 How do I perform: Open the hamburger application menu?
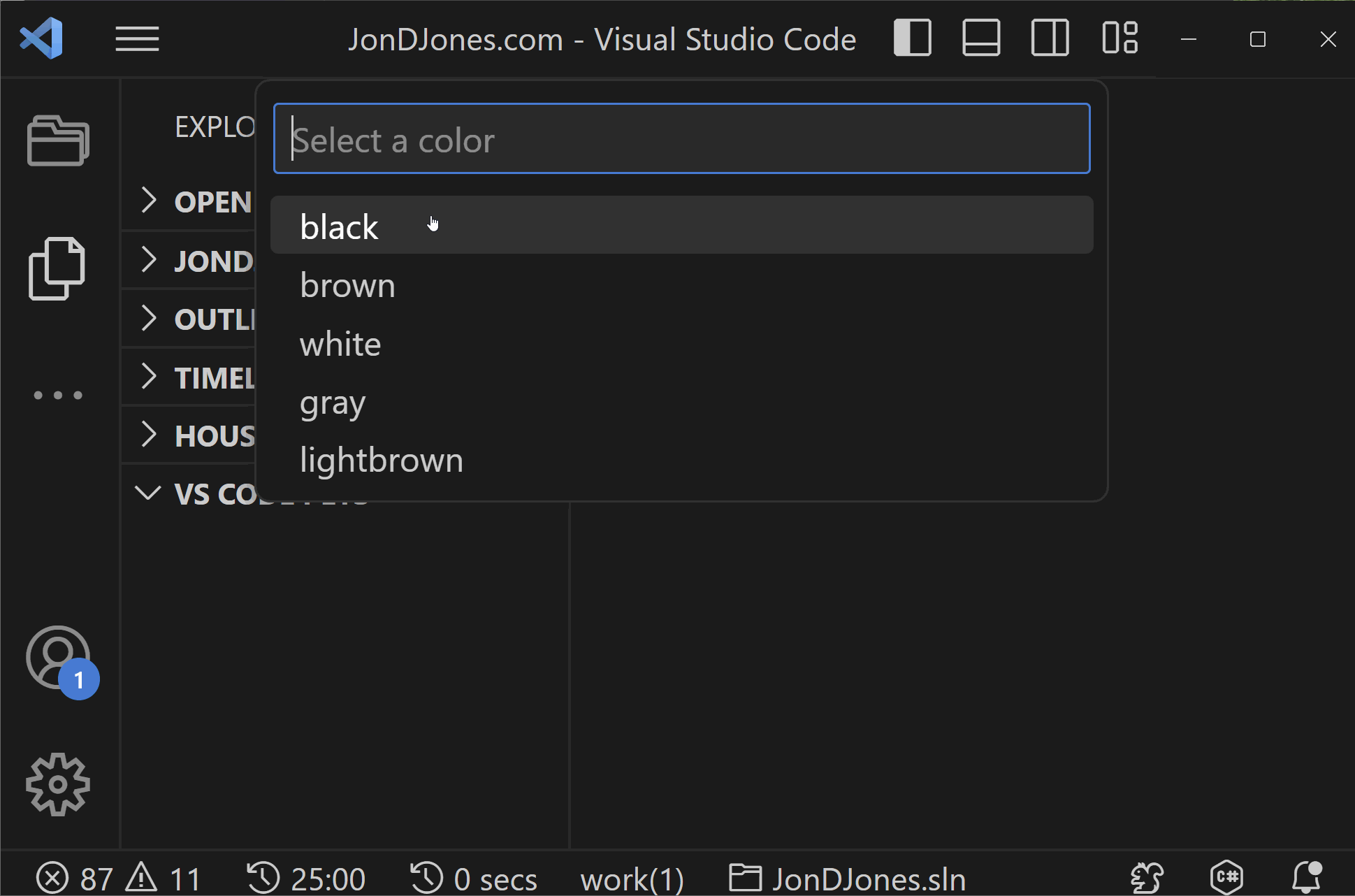[x=137, y=39]
